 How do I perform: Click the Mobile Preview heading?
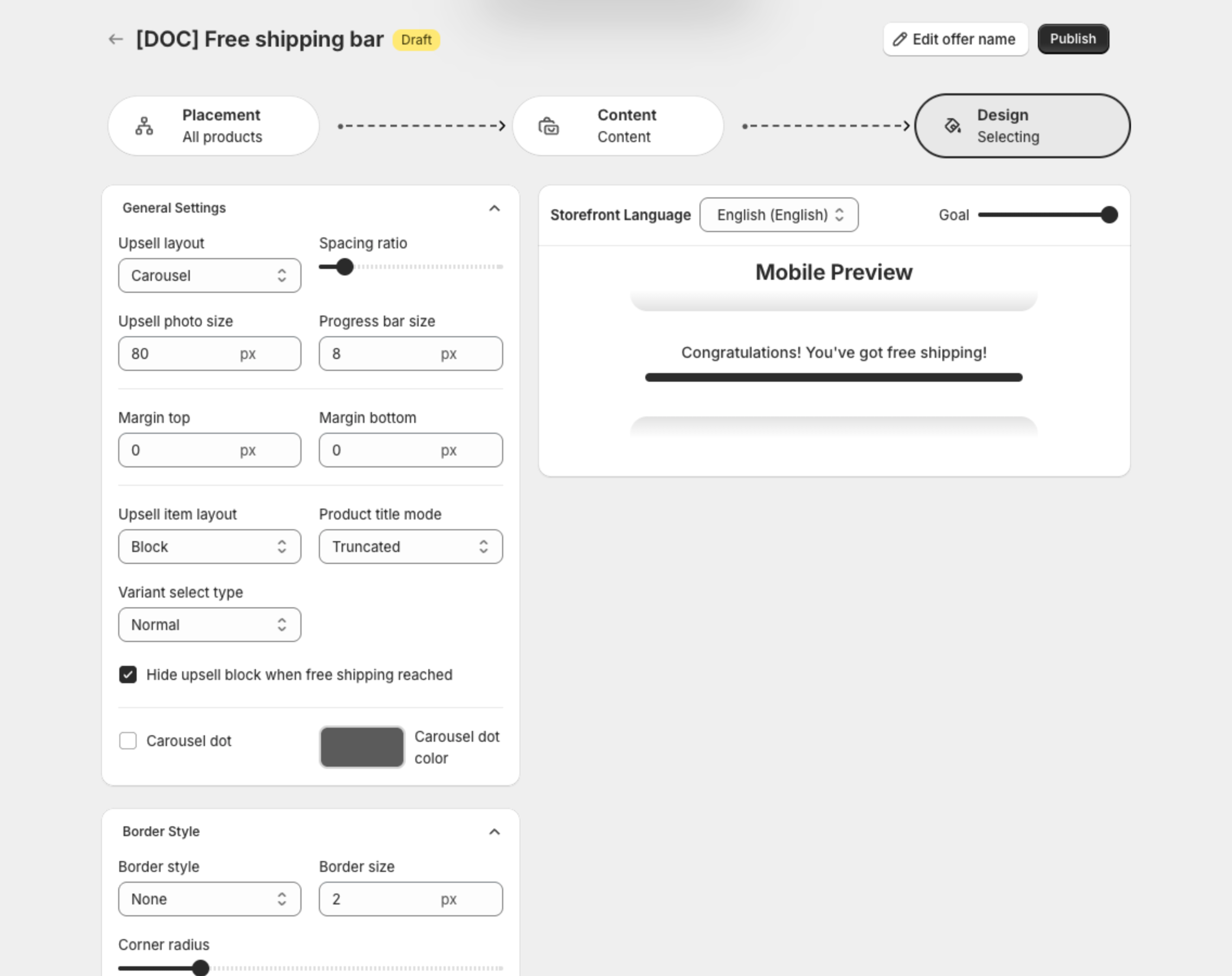tap(833, 272)
